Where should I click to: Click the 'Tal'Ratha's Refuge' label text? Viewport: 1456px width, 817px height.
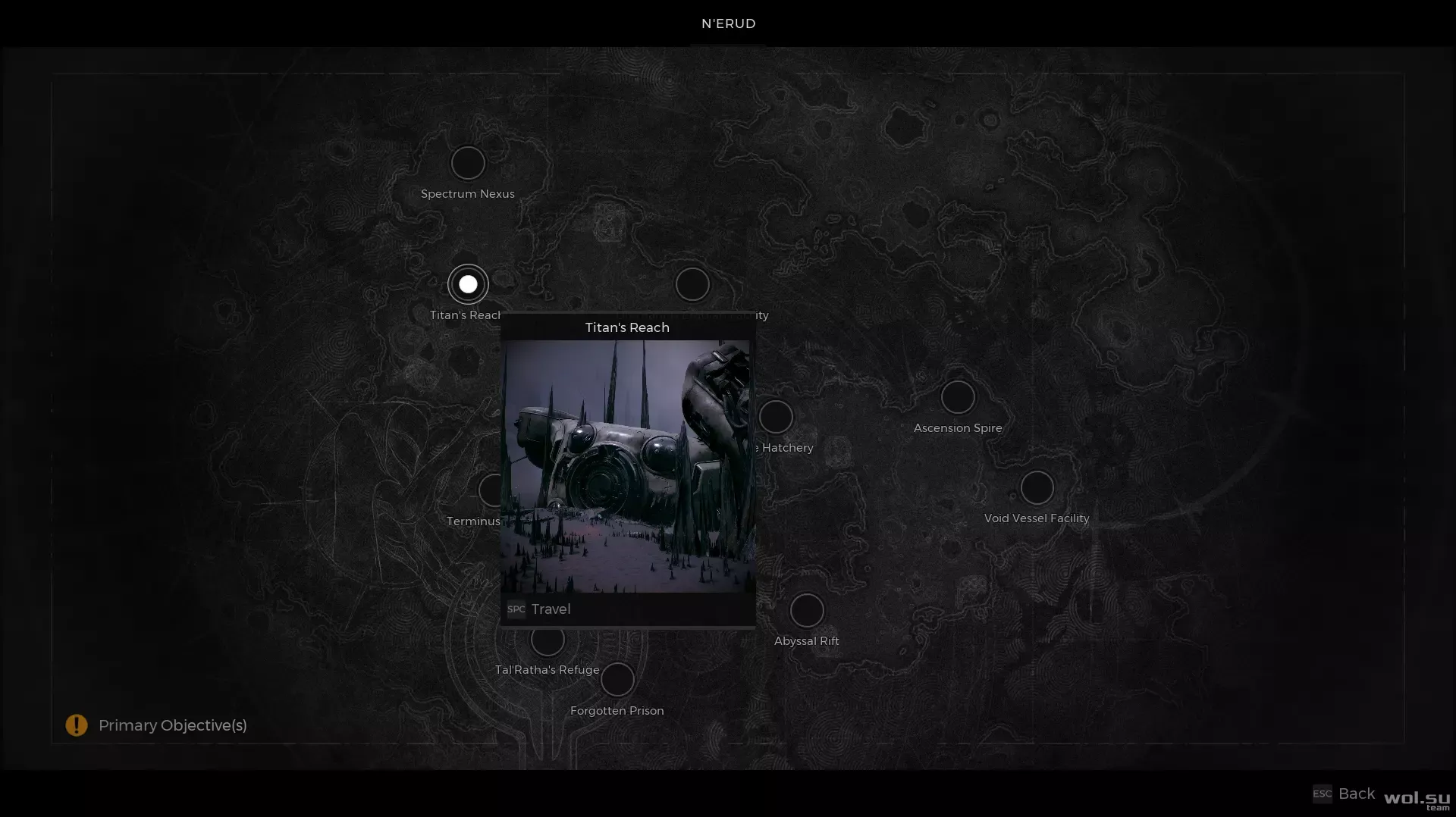(x=548, y=670)
